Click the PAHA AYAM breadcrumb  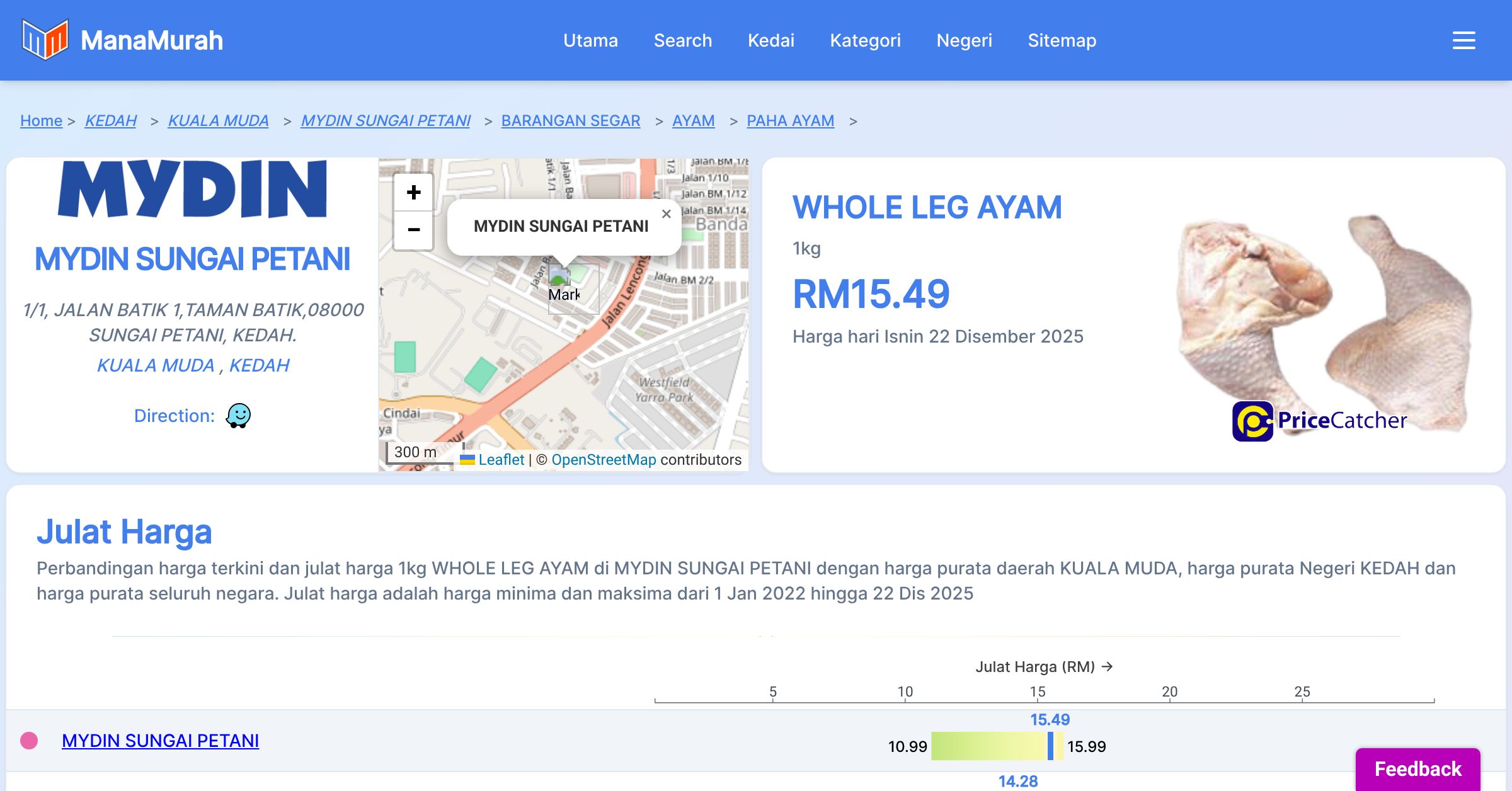tap(790, 120)
